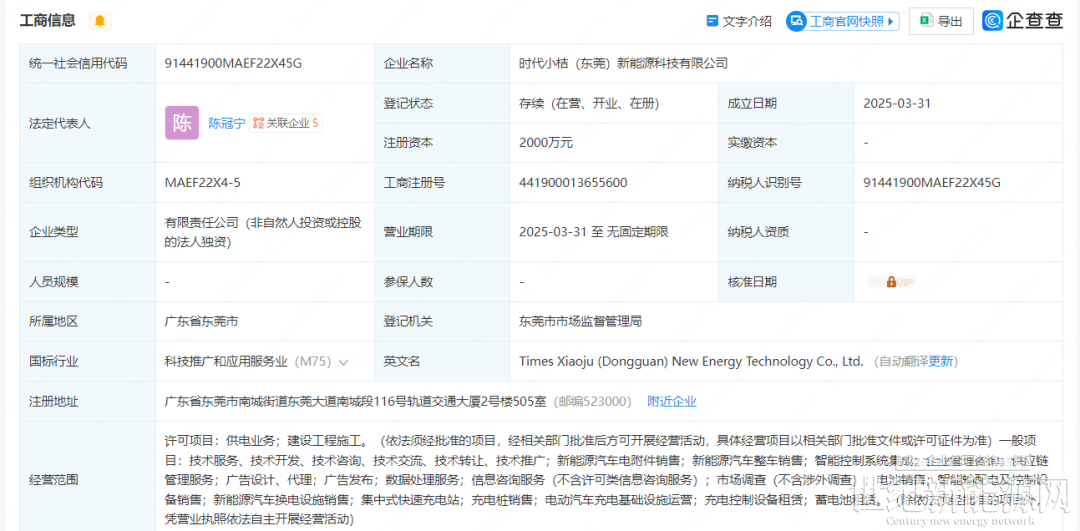
Task: Click 更新 to refresh the translation
Action: (941, 362)
